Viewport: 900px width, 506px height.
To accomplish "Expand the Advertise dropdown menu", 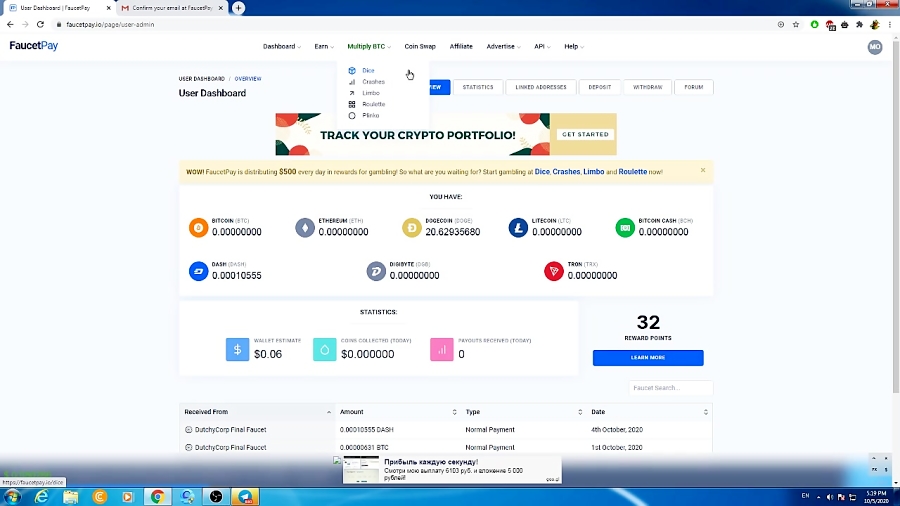I will click(x=503, y=46).
